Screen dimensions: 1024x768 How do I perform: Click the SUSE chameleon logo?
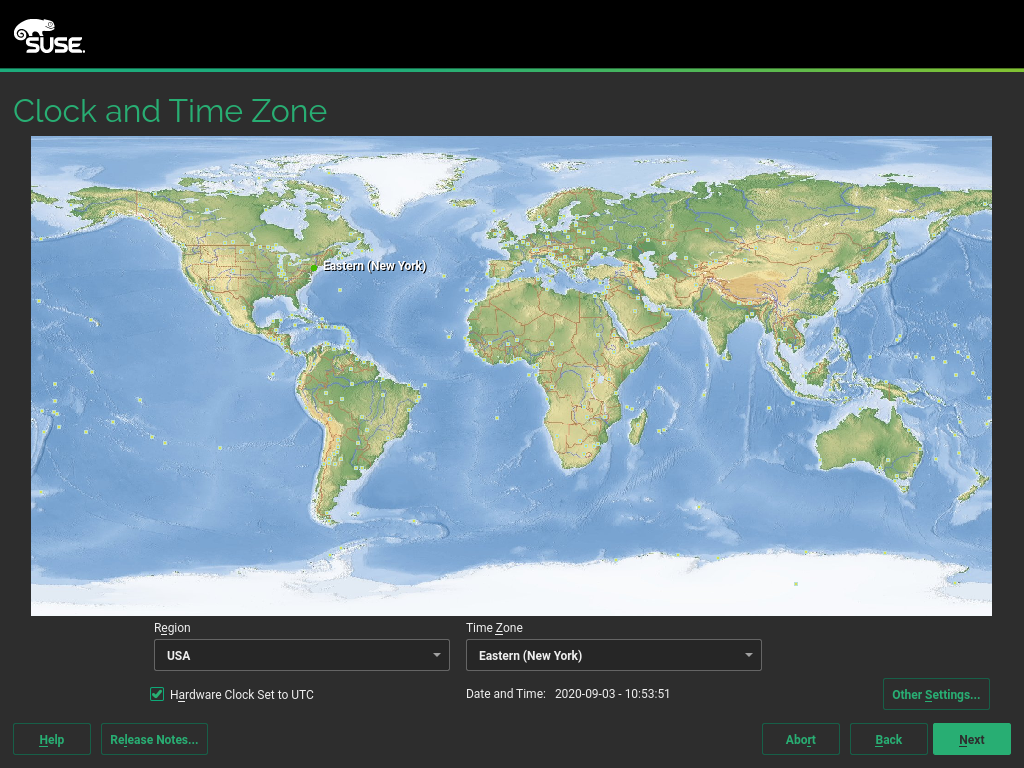tap(48, 36)
